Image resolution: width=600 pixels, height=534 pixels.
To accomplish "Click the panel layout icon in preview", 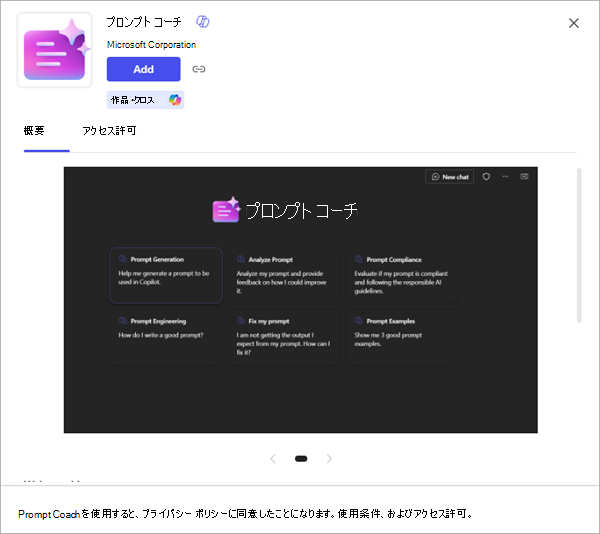I will (524, 176).
